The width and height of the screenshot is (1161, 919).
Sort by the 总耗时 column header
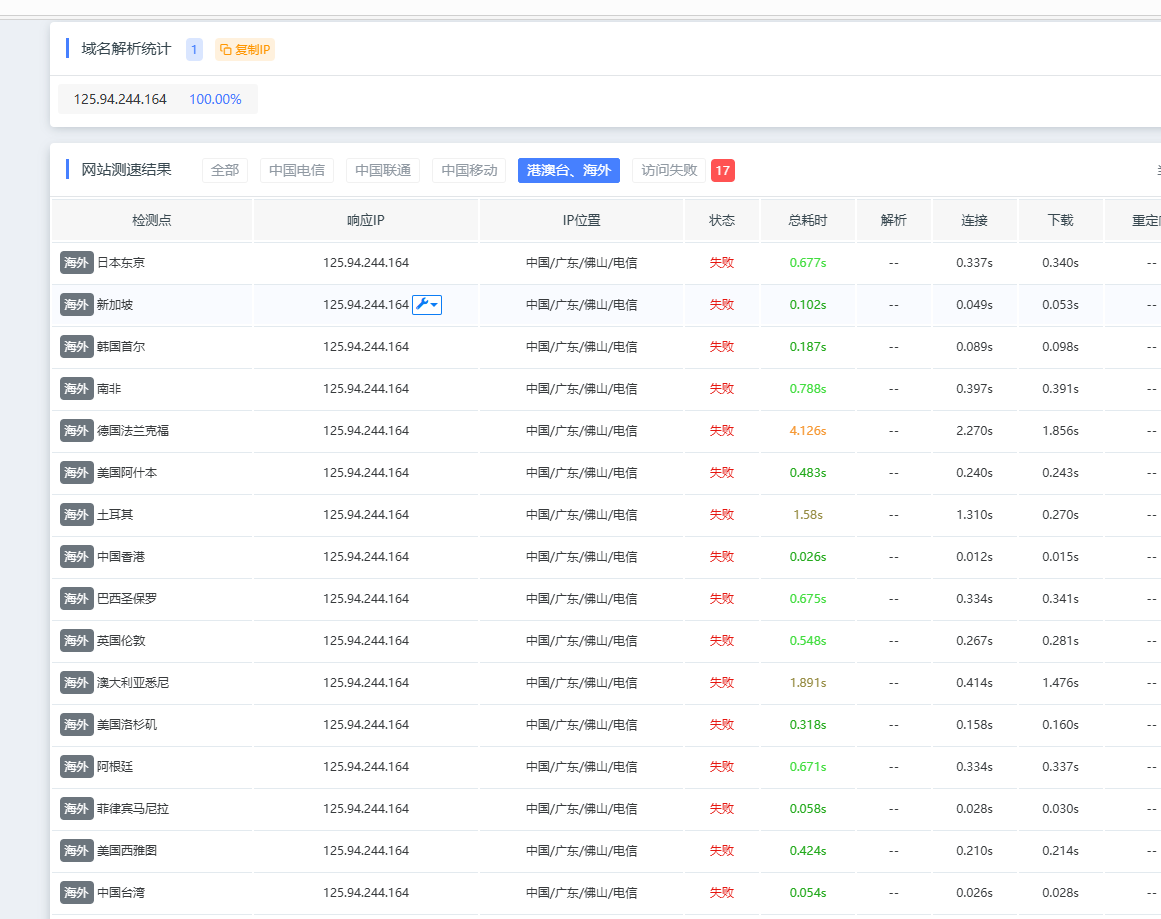point(808,220)
